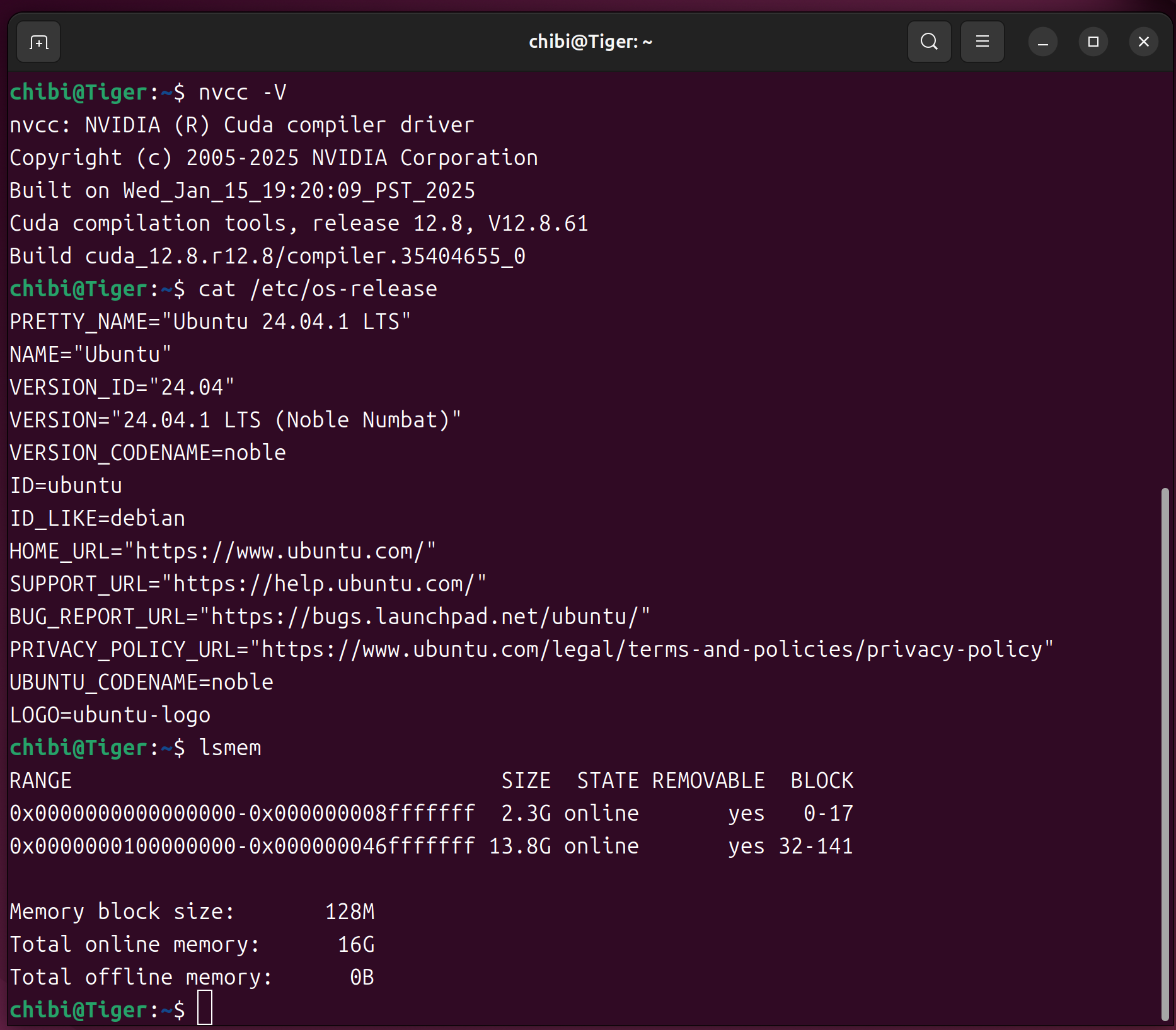Open the Ubuntu privacy-policy URL
The image size is (1176, 1030).
click(x=652, y=650)
